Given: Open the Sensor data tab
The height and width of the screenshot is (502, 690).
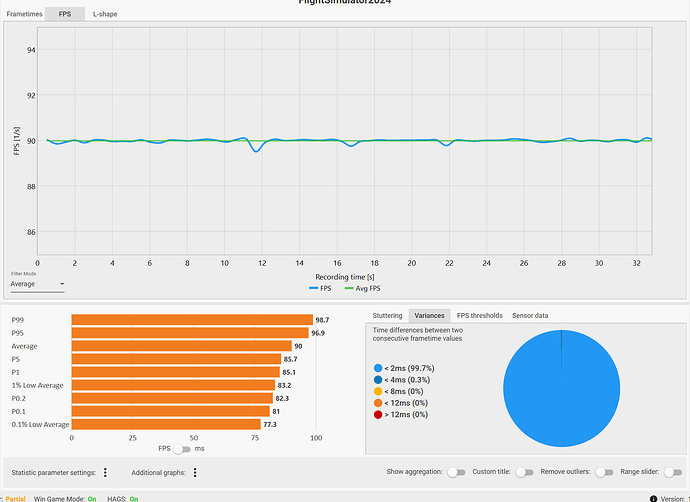Looking at the screenshot, I should 530,315.
